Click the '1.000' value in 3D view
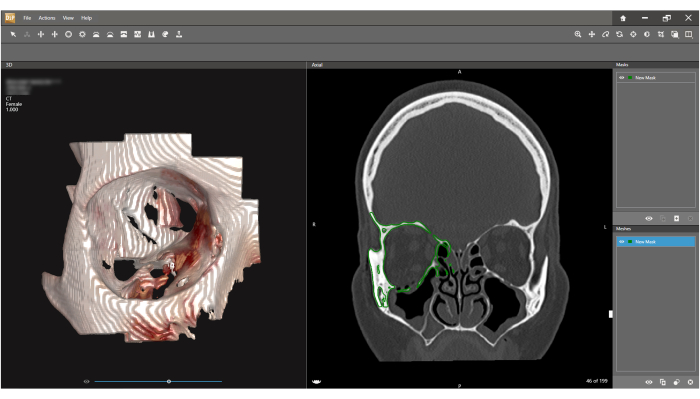Viewport: 700px width, 399px height. (12, 109)
